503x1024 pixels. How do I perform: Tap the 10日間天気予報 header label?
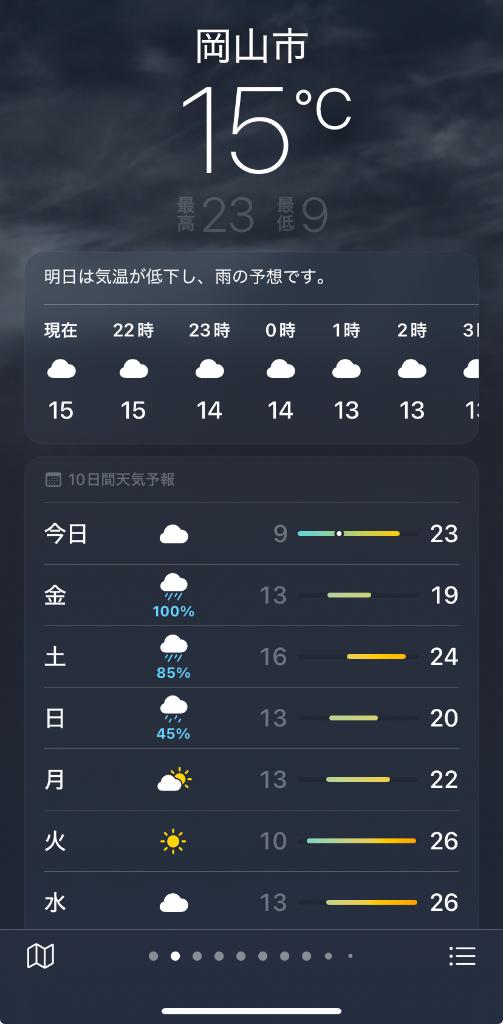[122, 480]
